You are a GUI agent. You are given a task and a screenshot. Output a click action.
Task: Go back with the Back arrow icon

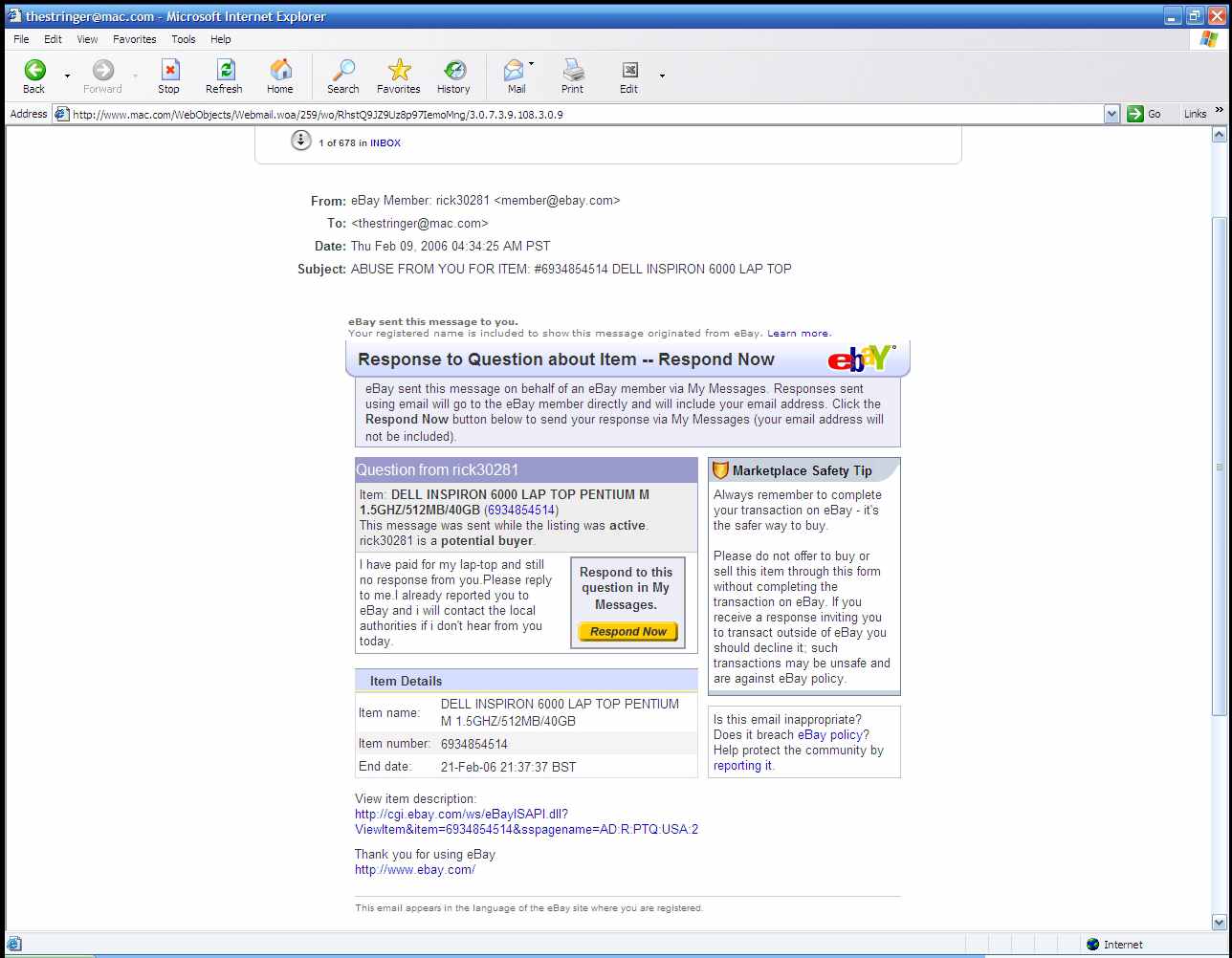[x=34, y=70]
